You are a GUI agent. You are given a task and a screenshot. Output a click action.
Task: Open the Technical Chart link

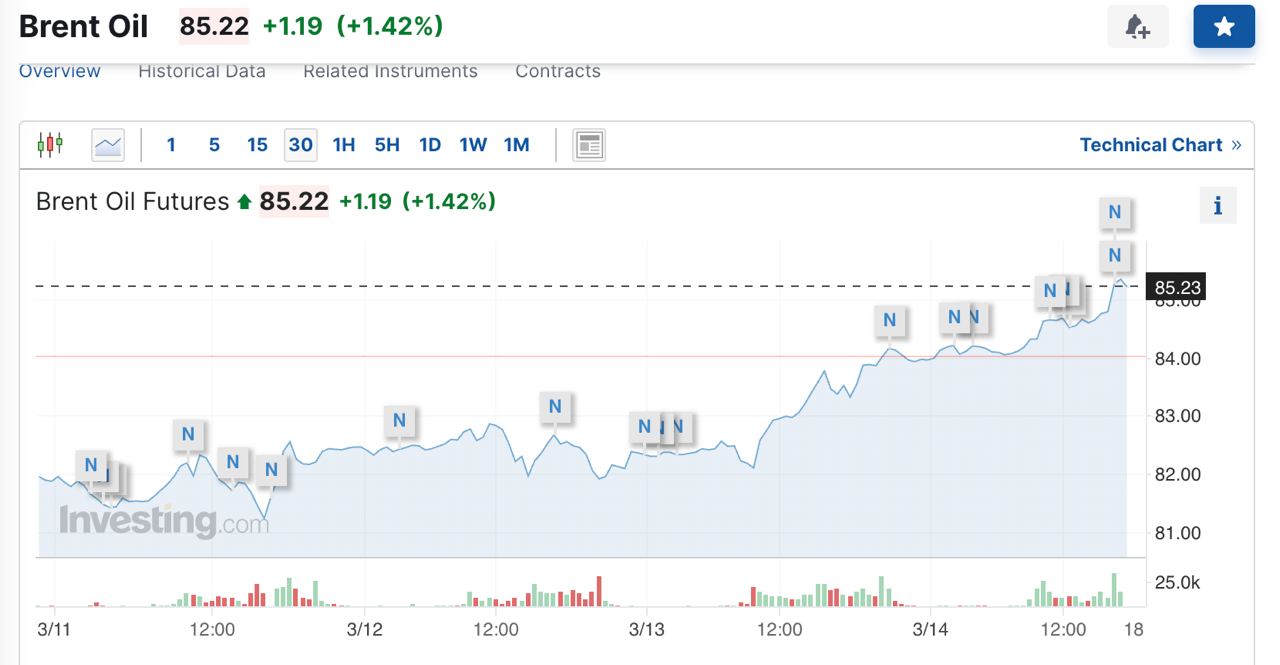tap(1160, 145)
